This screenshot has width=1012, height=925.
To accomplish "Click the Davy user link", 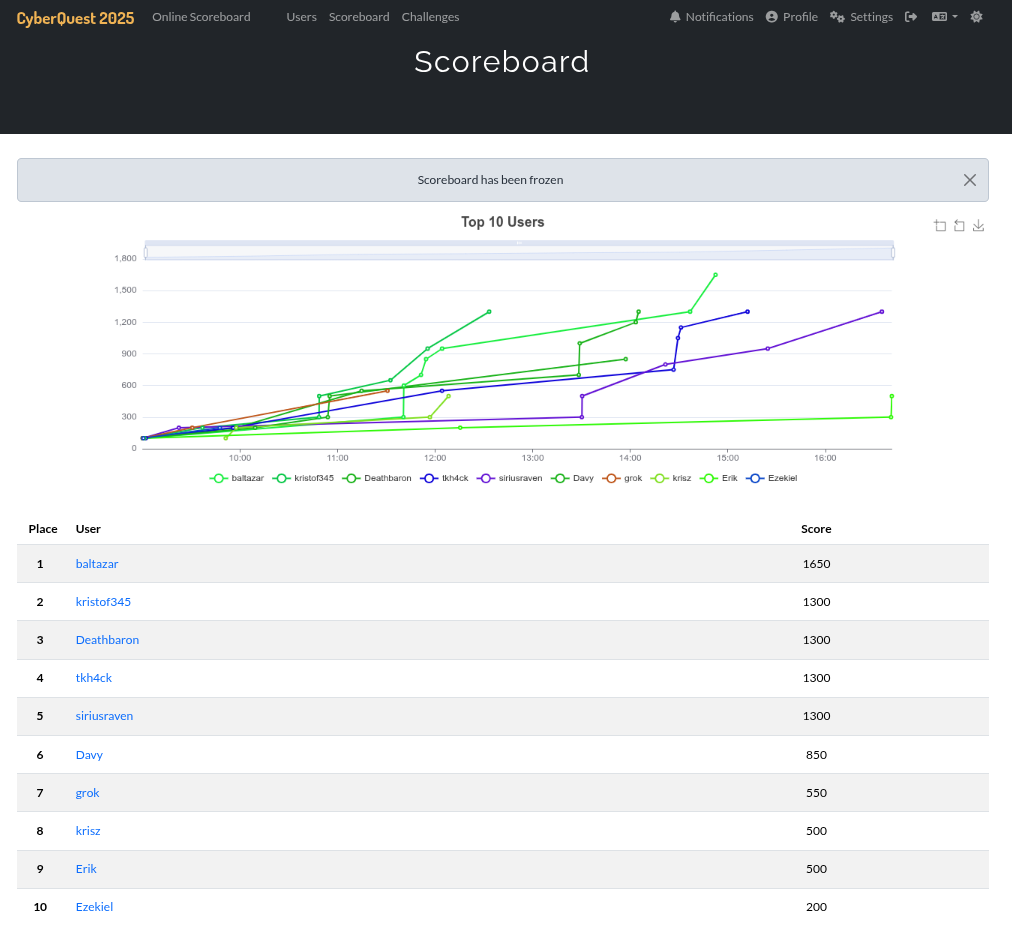I will pos(89,755).
